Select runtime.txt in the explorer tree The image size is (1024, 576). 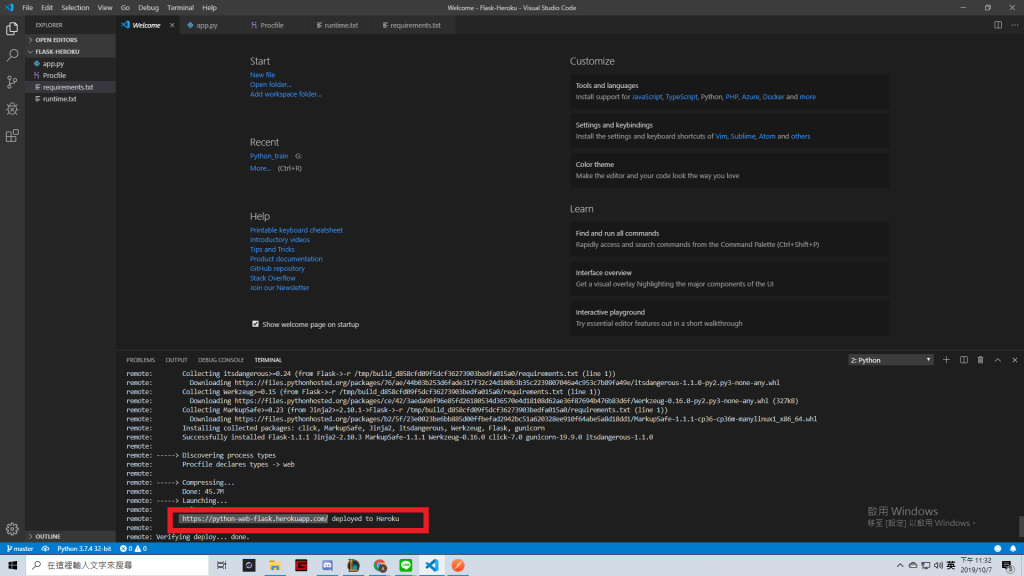71,99
